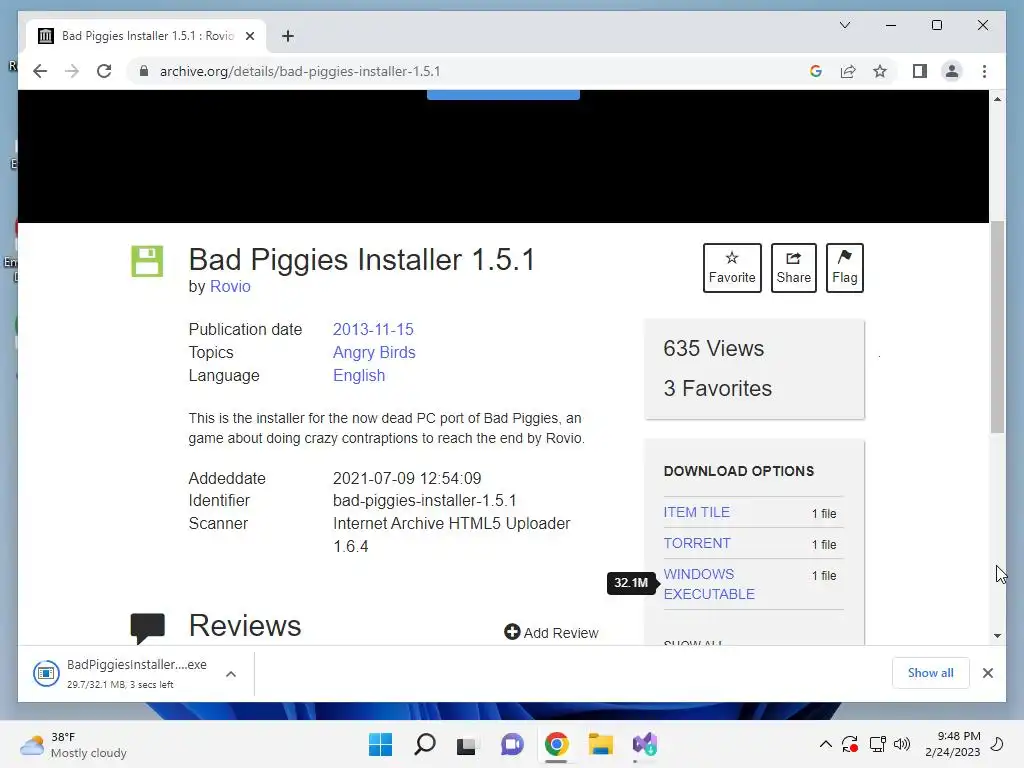Open the weather widget 38°F
1024x768 pixels.
coord(73,744)
